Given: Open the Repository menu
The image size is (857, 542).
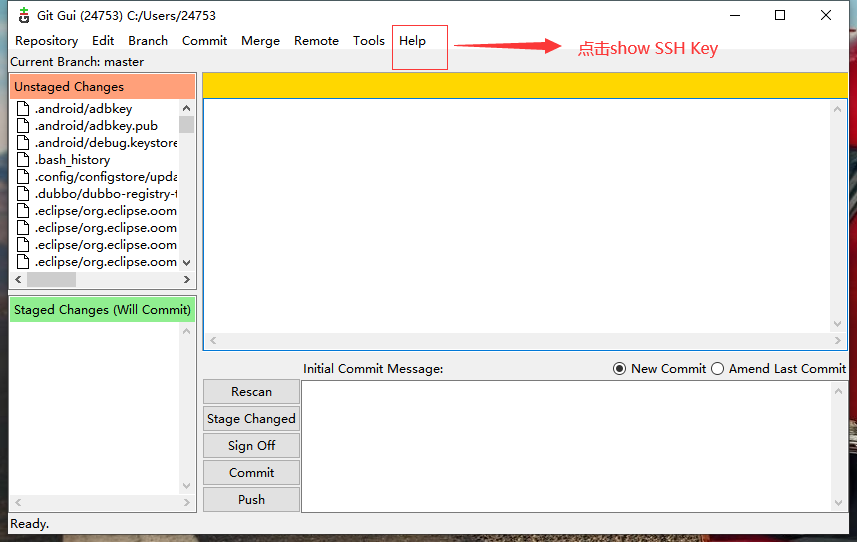Looking at the screenshot, I should (46, 41).
